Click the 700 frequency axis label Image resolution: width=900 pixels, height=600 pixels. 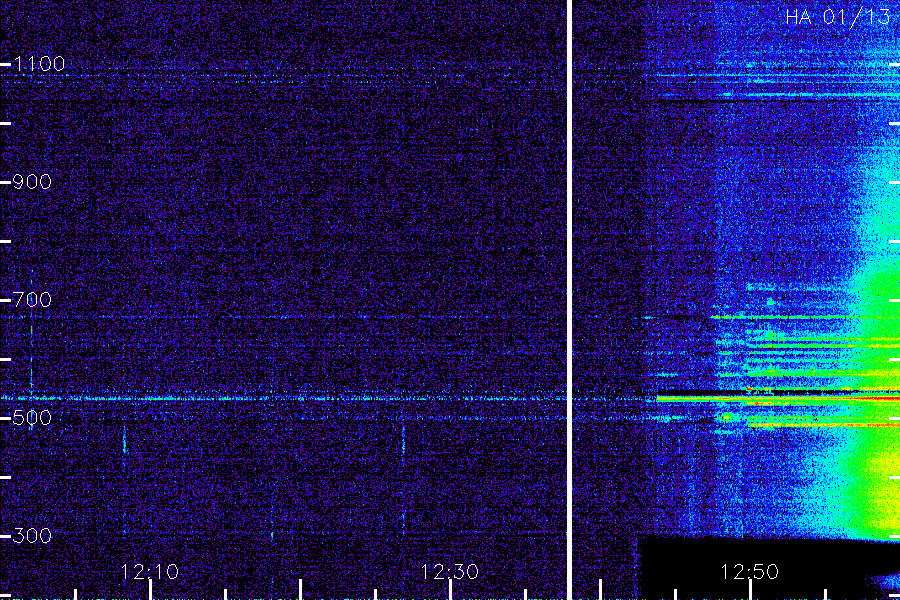point(32,300)
